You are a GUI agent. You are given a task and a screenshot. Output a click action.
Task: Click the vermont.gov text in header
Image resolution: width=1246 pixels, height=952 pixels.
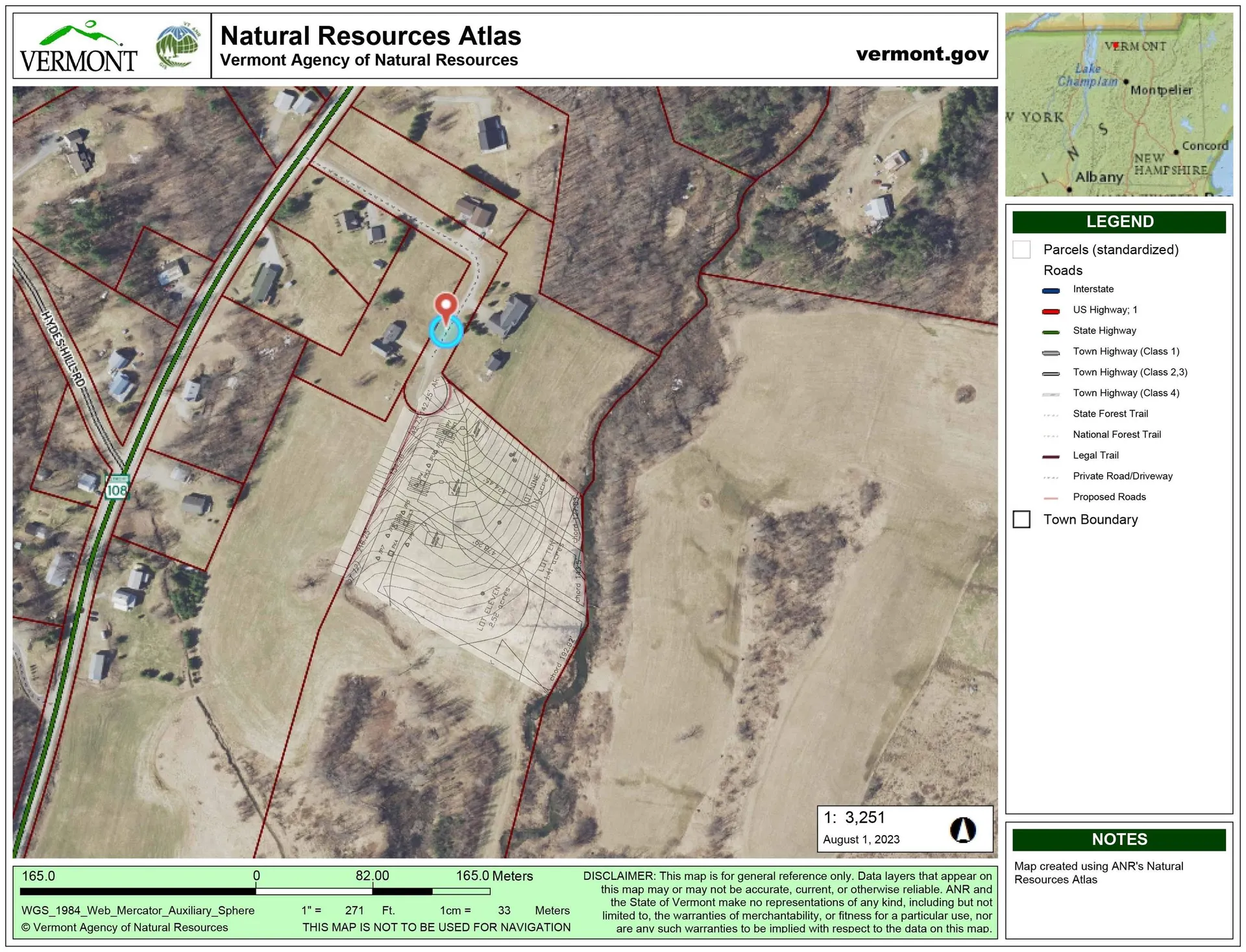922,55
